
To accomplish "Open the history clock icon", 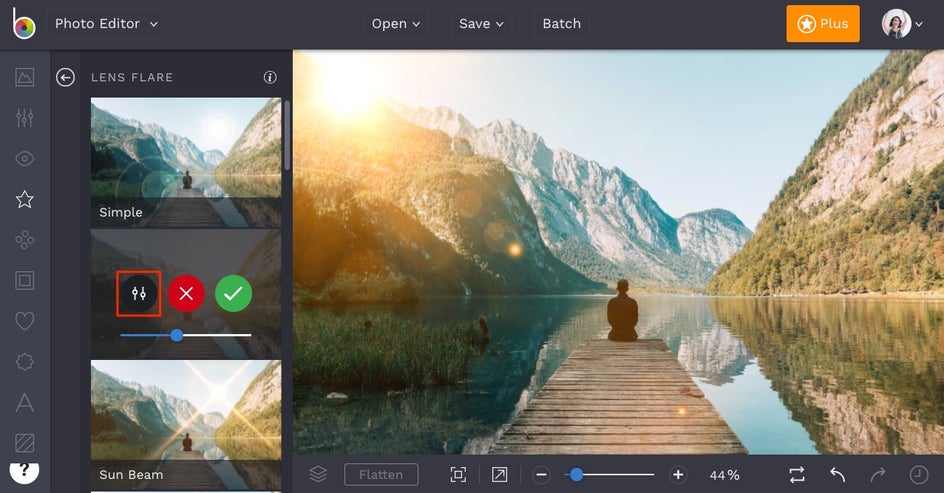I will (x=919, y=474).
